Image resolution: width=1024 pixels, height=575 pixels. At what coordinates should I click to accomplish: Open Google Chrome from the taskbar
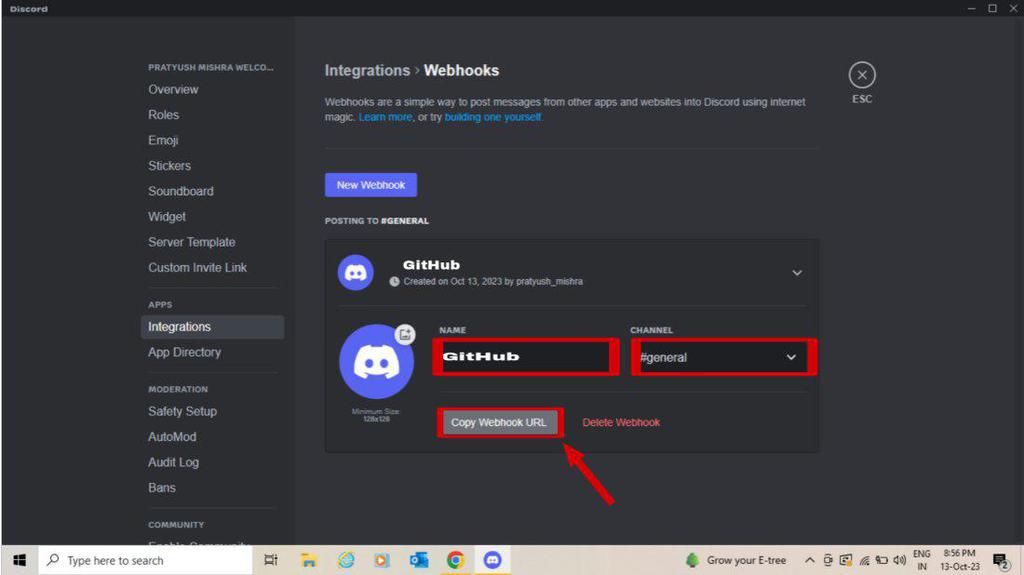click(x=455, y=560)
